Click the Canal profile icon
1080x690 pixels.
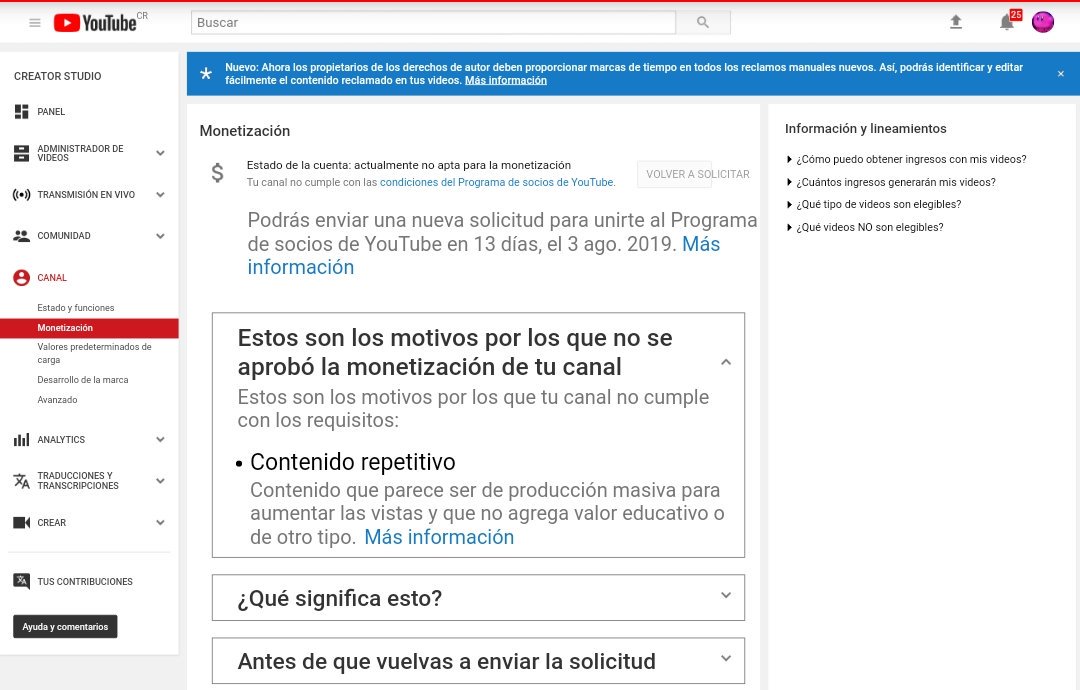point(21,278)
